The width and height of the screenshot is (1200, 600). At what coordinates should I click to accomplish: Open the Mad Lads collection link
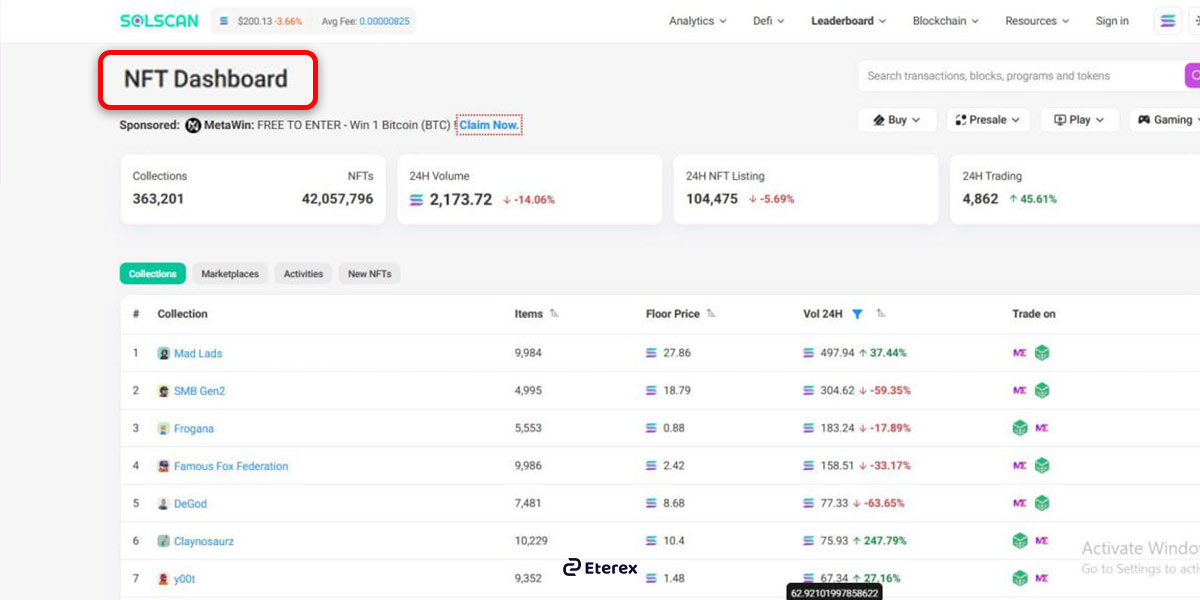(x=198, y=353)
